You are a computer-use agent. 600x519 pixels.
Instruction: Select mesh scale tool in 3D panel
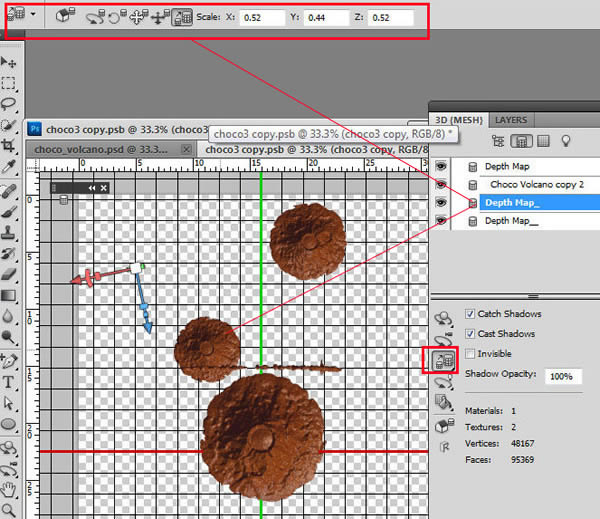point(443,361)
